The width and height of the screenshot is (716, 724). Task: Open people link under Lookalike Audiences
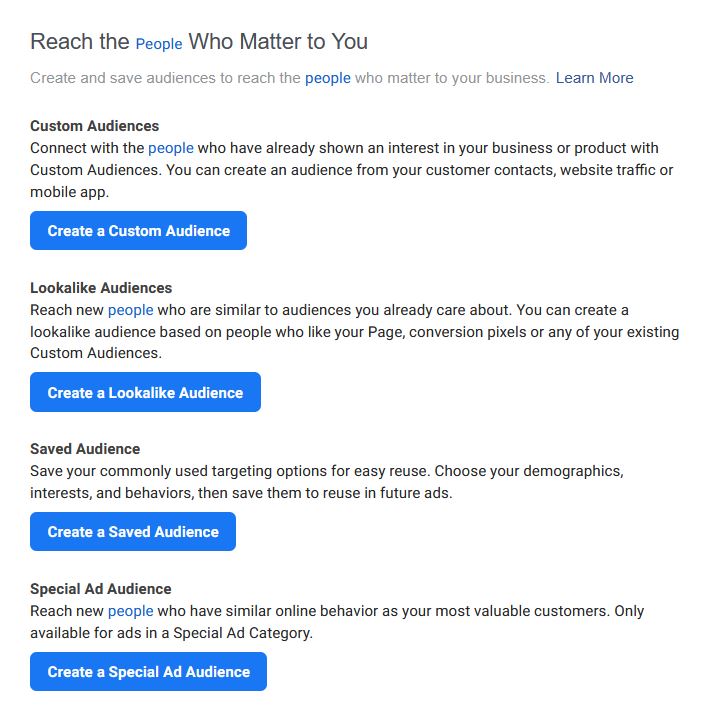pos(131,310)
